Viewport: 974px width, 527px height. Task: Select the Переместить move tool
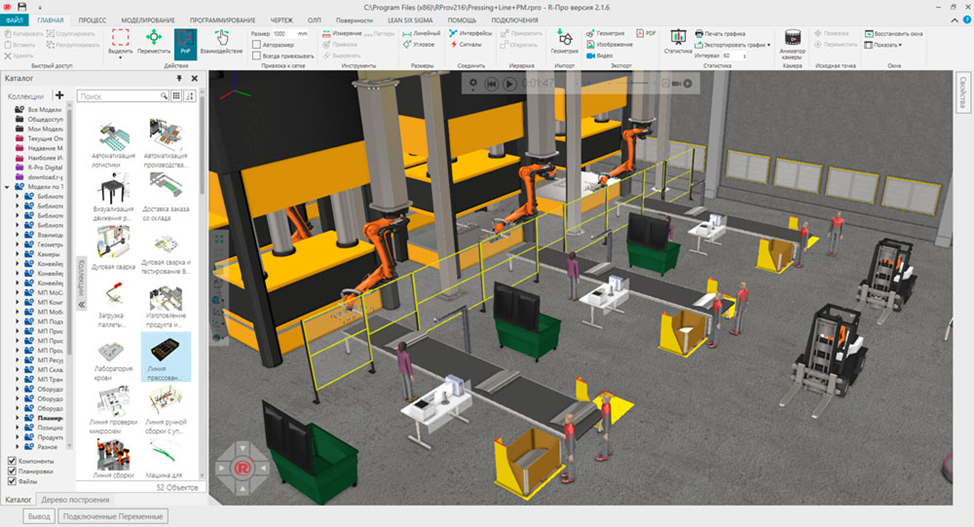point(154,43)
